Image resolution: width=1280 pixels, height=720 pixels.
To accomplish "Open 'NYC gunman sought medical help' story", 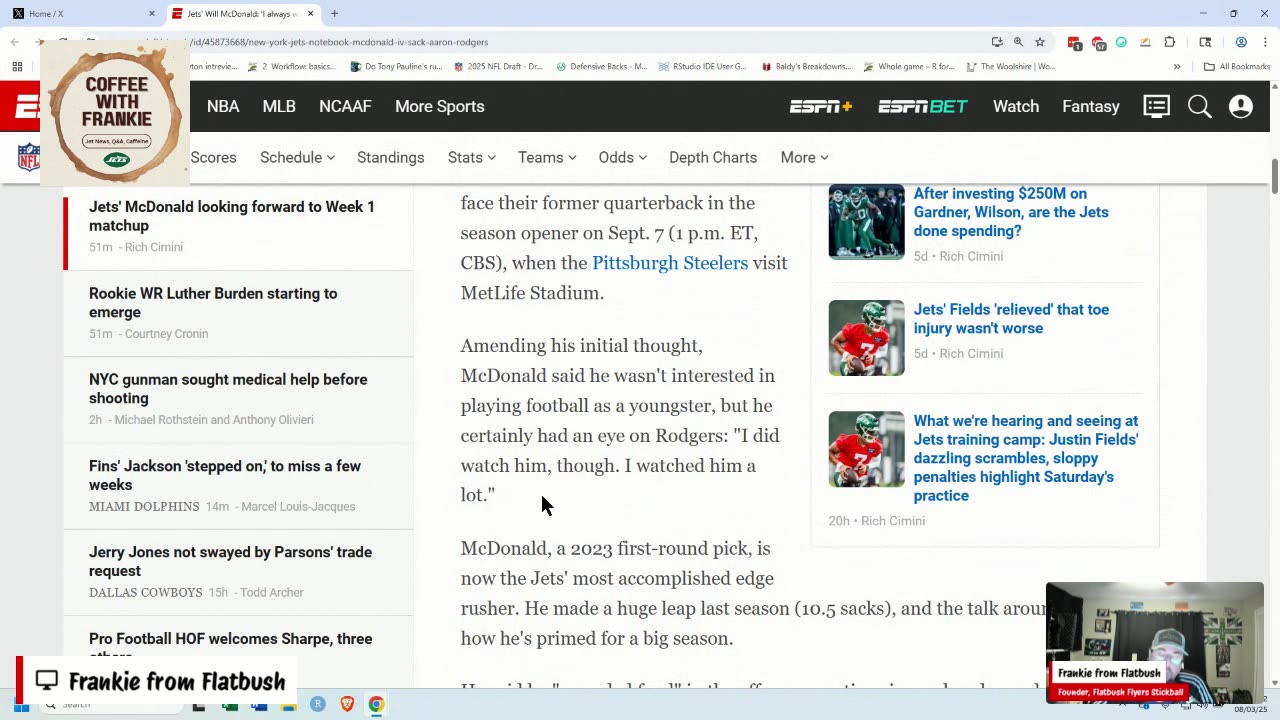I will (x=228, y=389).
